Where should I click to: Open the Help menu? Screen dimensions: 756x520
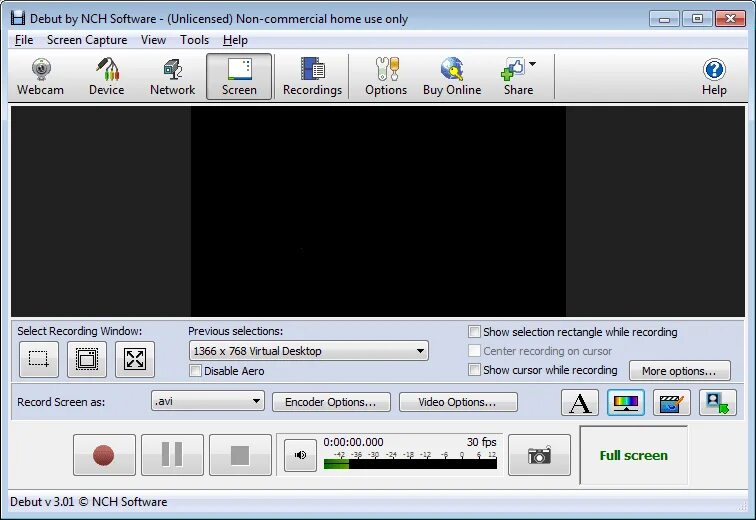pos(235,40)
